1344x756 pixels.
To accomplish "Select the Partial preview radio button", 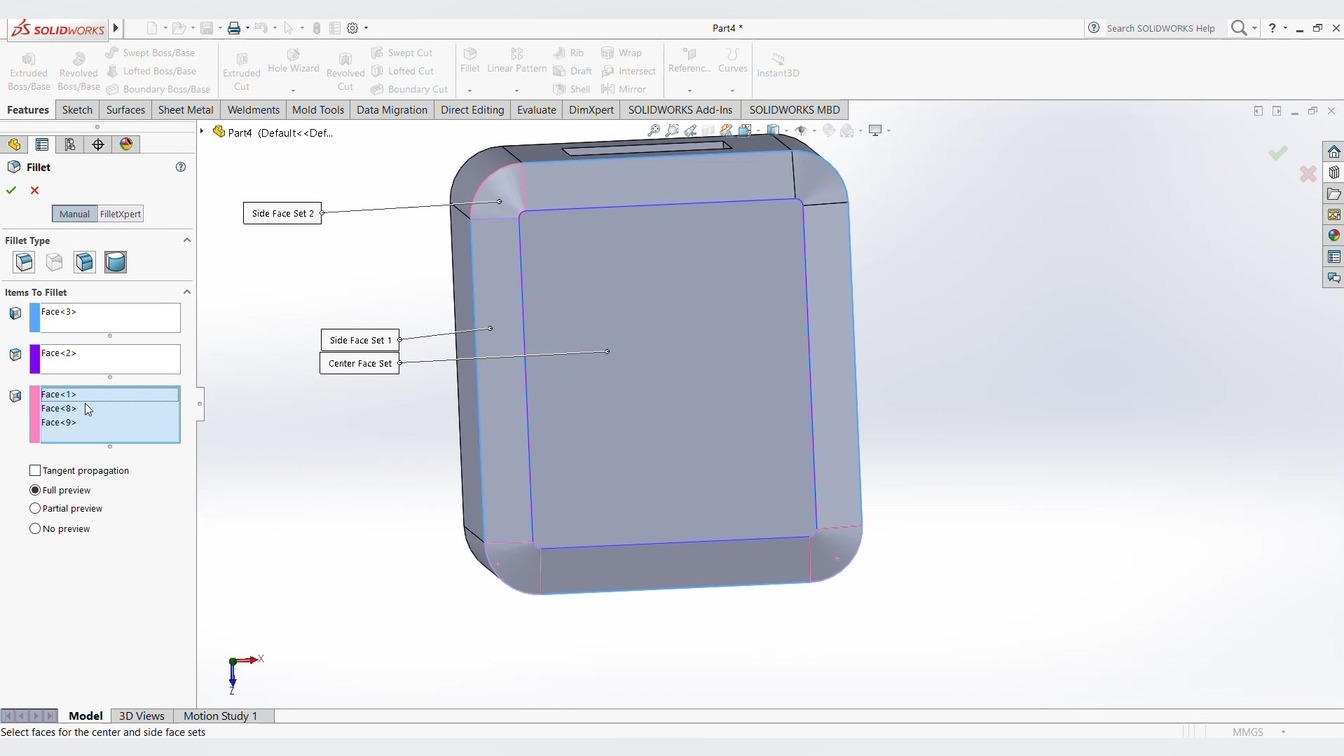I will pyautogui.click(x=35, y=509).
